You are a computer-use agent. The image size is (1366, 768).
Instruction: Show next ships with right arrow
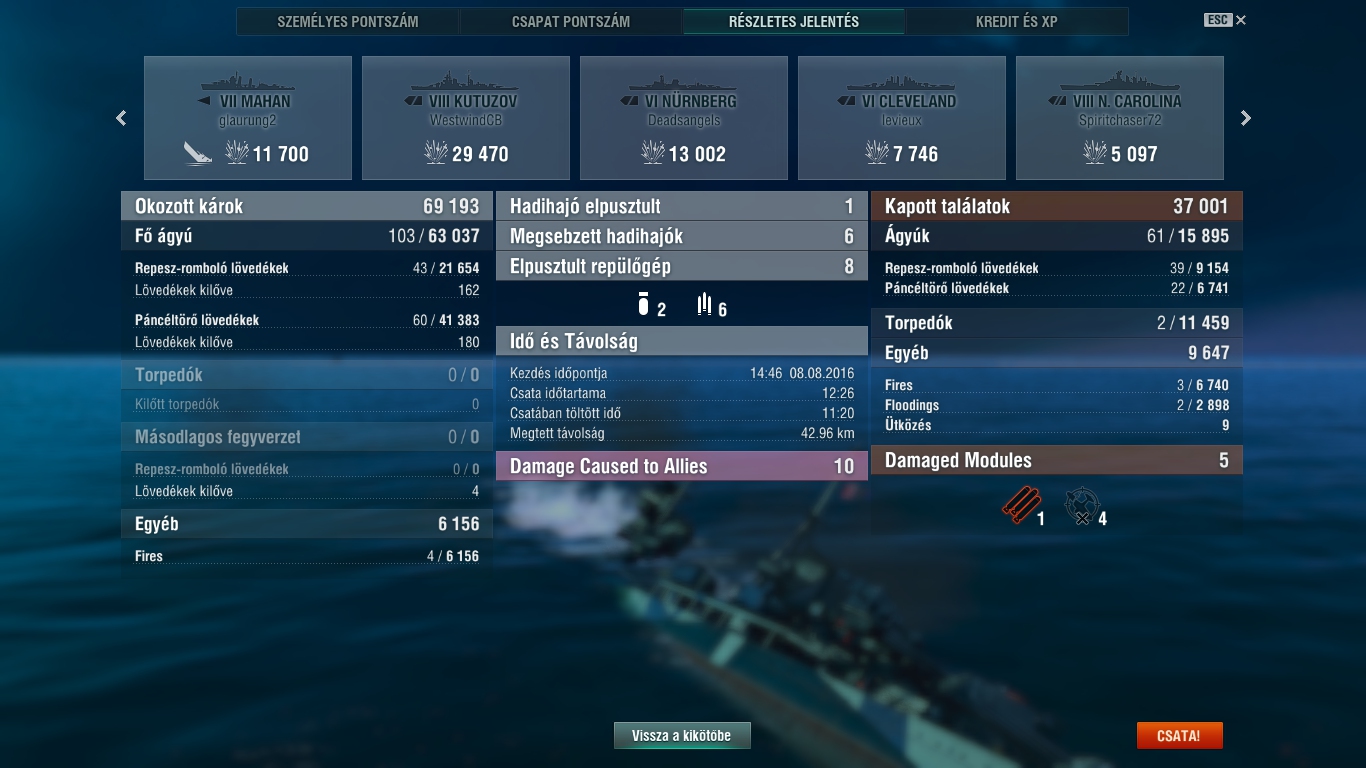(1246, 118)
